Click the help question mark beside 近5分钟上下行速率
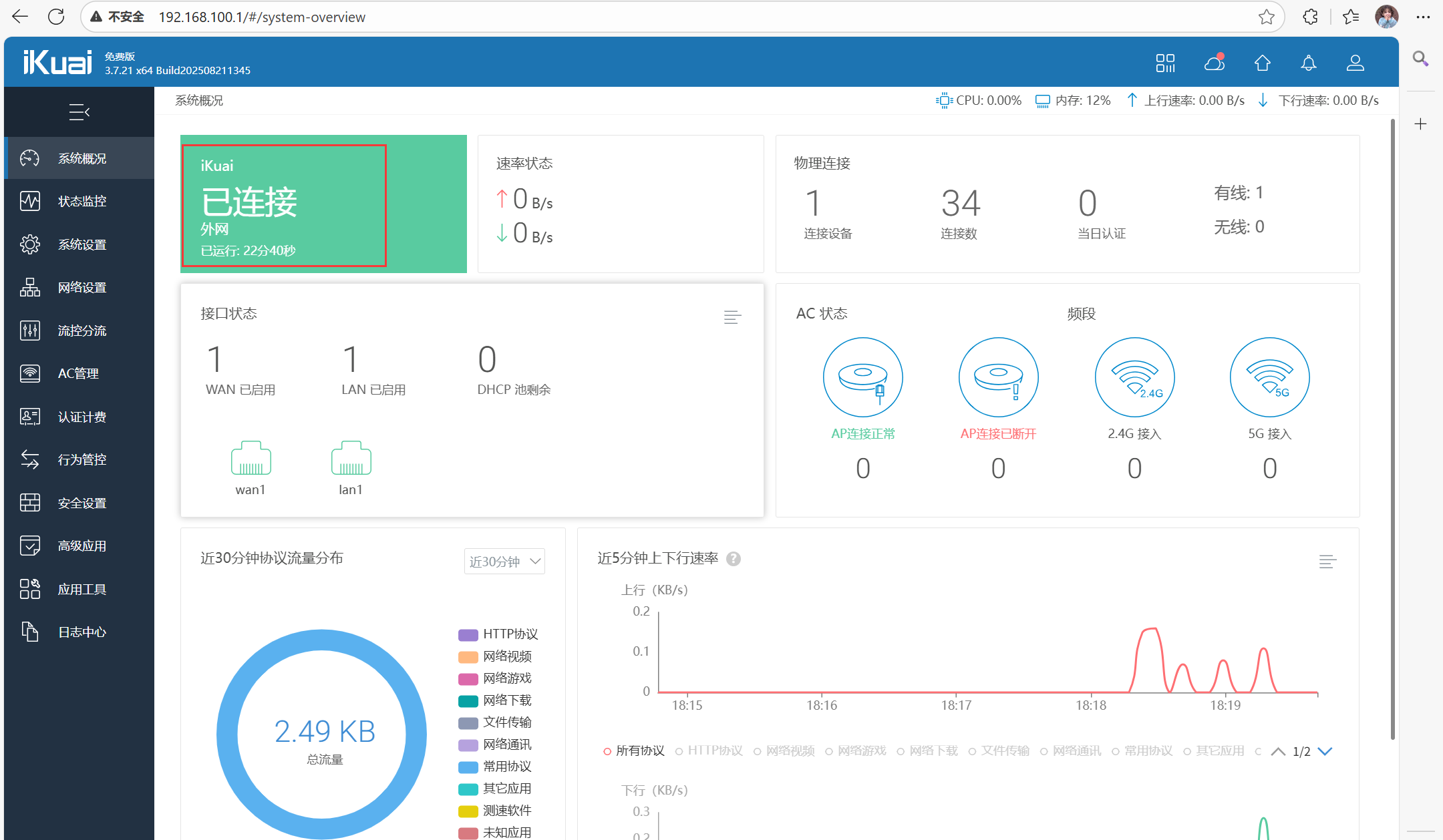The width and height of the screenshot is (1443, 840). point(734,559)
